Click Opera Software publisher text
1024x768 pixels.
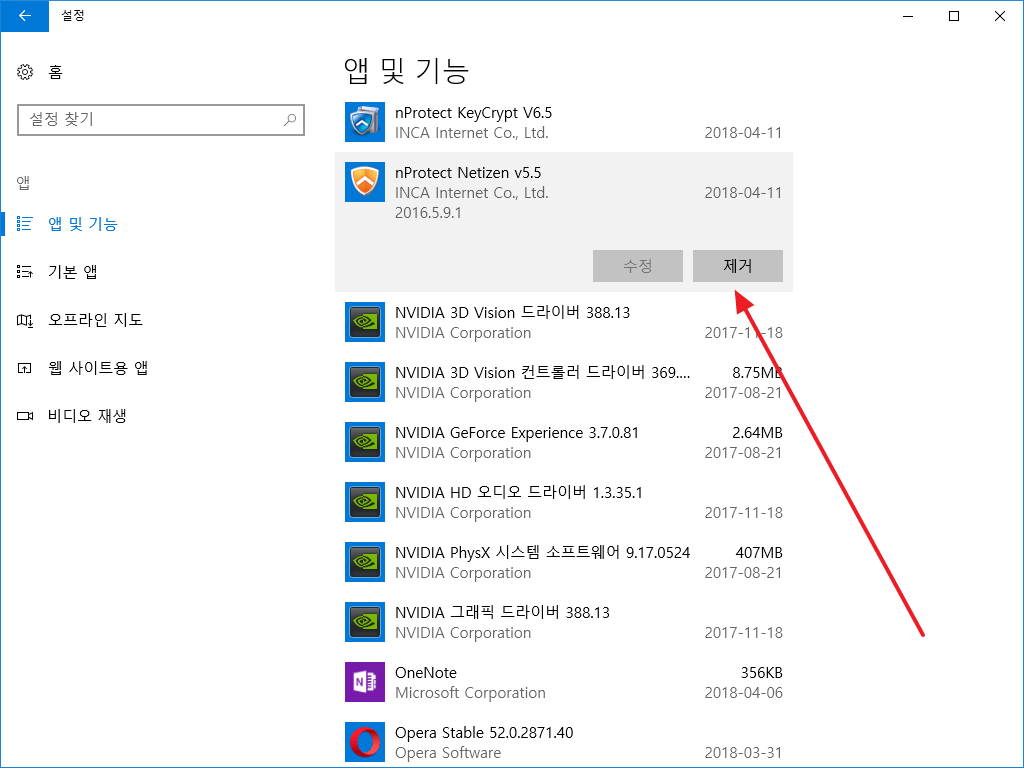[448, 753]
